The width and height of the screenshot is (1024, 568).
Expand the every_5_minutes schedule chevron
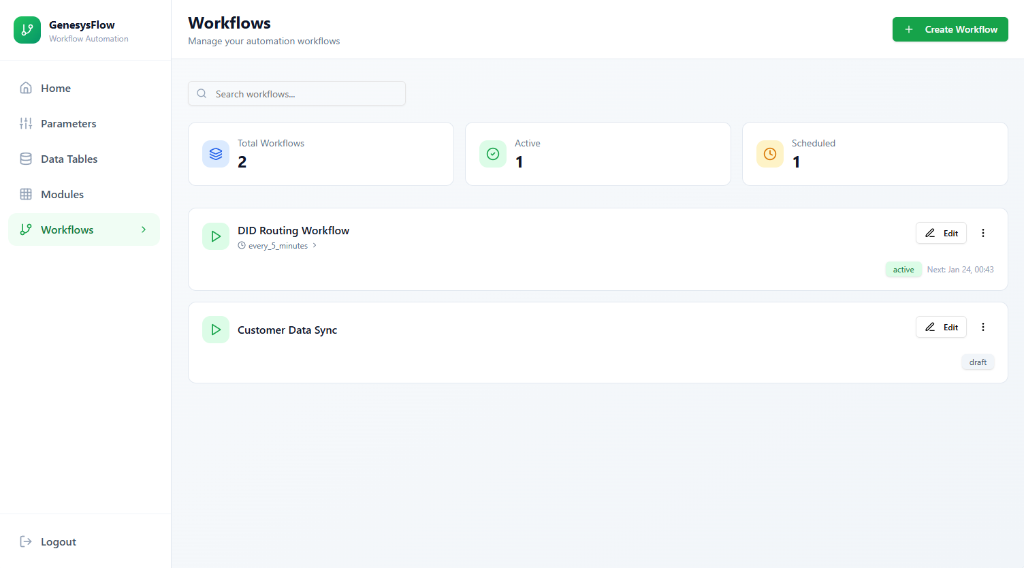click(x=315, y=245)
